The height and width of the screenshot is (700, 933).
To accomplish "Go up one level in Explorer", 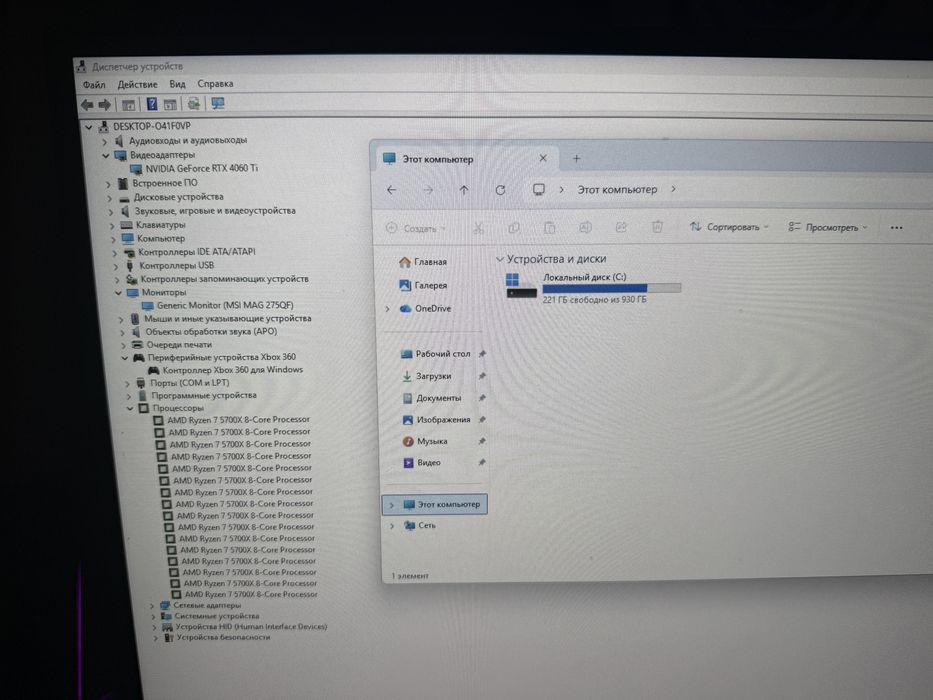I will pyautogui.click(x=464, y=190).
